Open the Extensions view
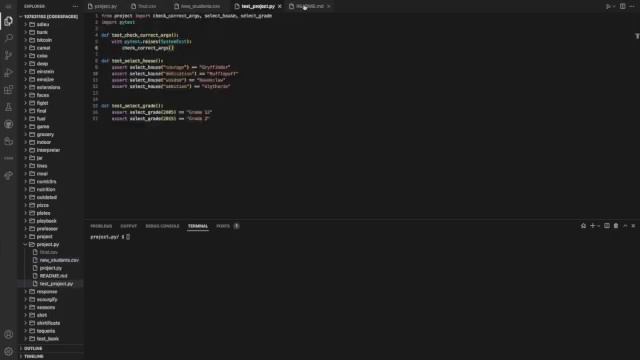Screen dimensions: 640x360 [8, 90]
